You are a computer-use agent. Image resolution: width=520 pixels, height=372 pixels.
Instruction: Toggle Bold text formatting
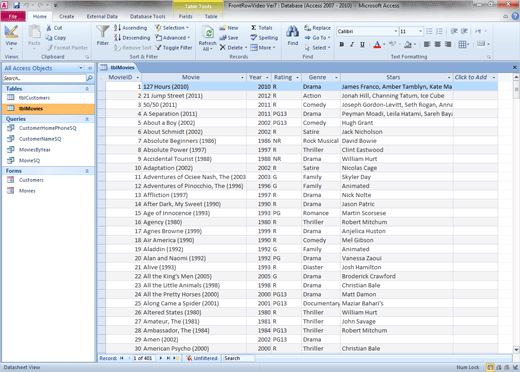coord(342,44)
